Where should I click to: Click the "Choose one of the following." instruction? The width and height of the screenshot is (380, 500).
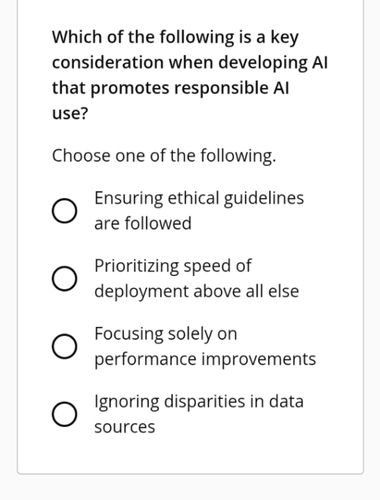pos(164,156)
